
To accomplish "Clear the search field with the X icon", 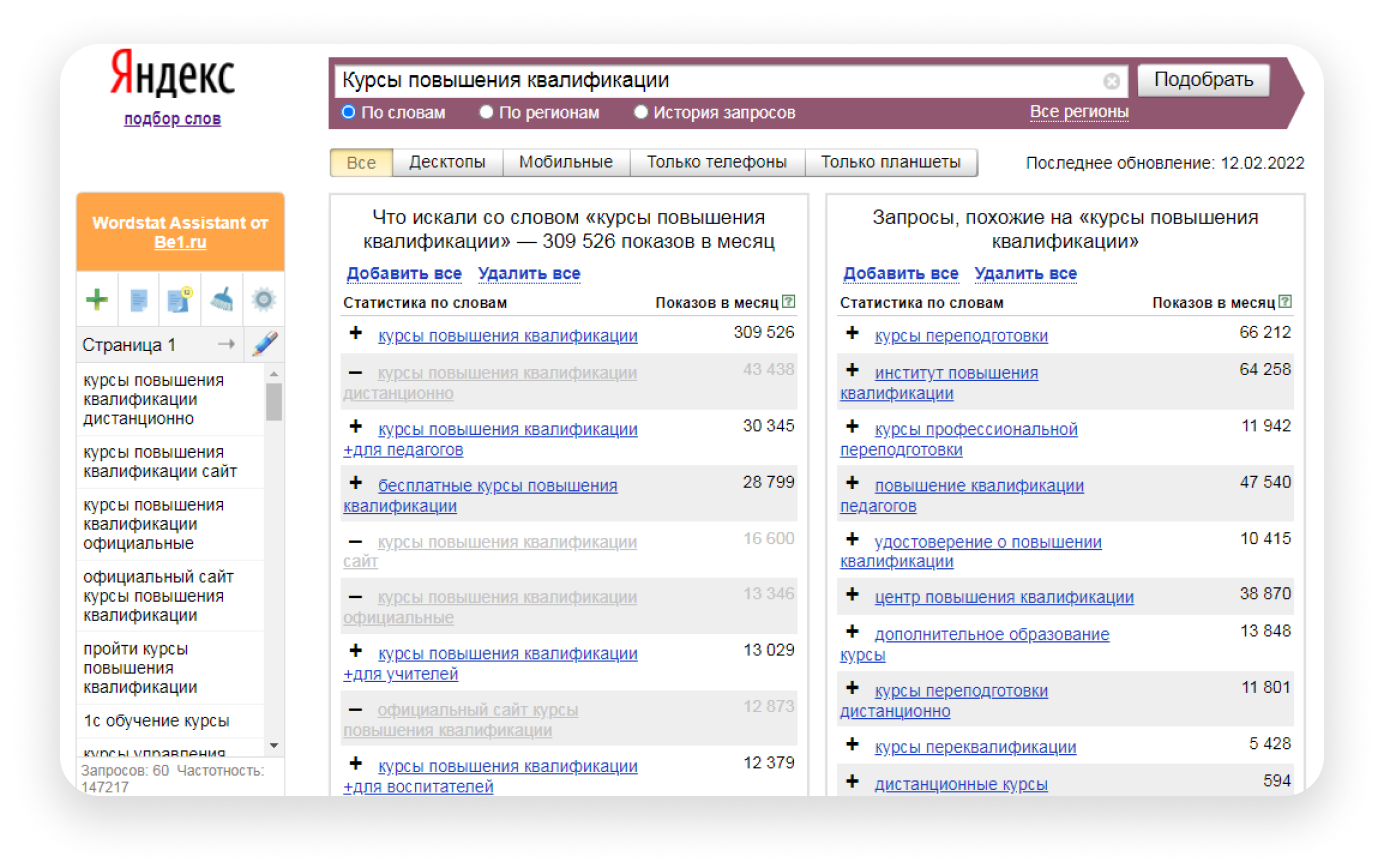I will pos(1112,81).
